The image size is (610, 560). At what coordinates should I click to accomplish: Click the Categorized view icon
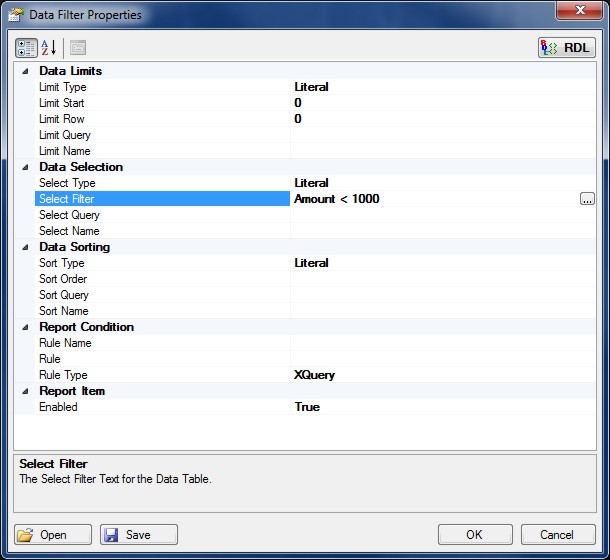27,47
